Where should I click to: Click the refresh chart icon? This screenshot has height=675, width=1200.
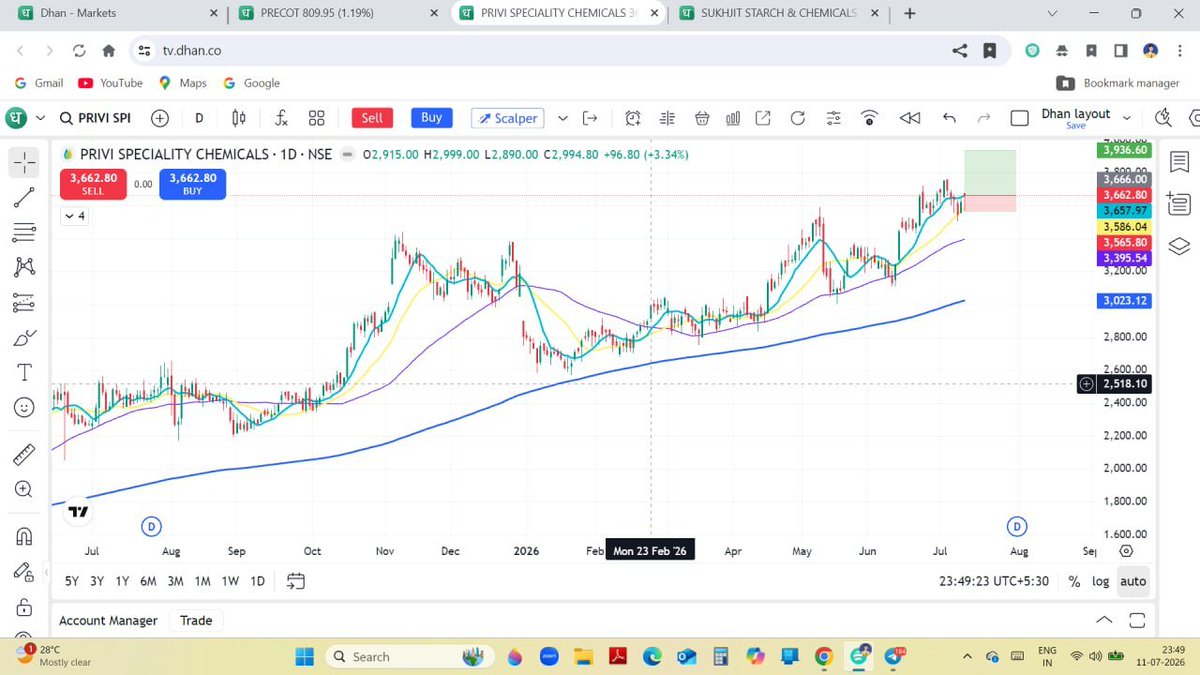798,118
